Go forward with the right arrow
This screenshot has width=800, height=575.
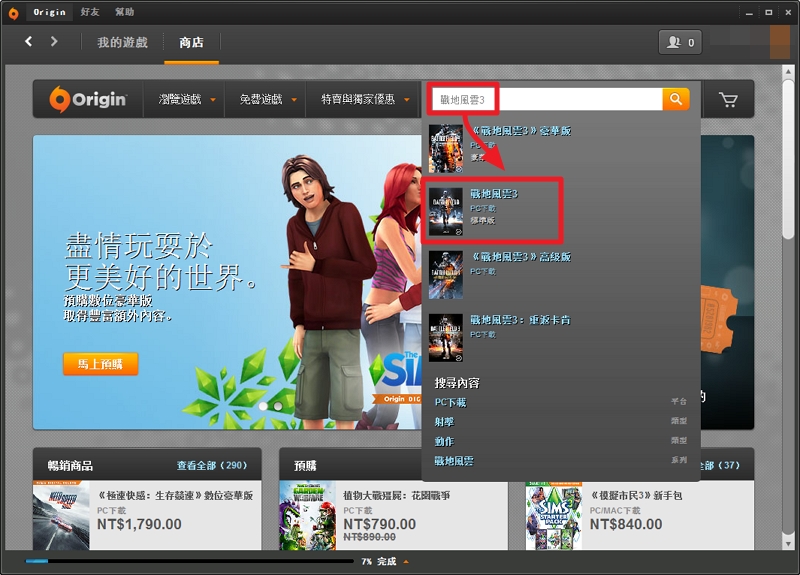click(x=54, y=41)
